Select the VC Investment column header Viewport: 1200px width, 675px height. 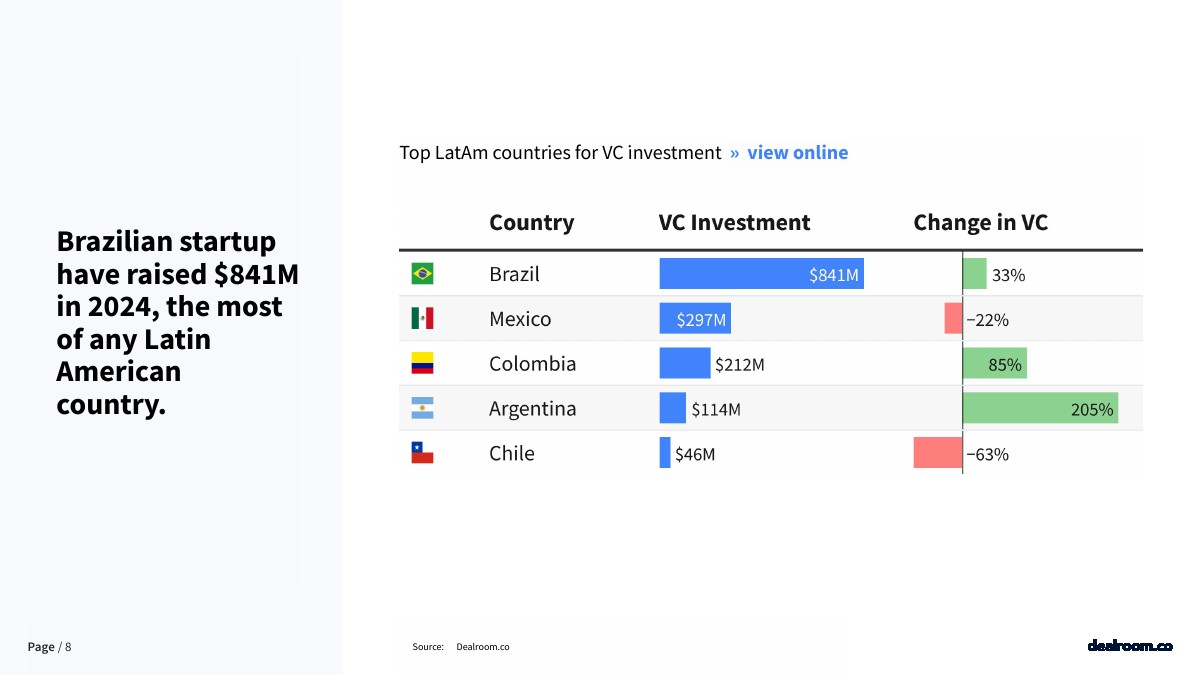pos(734,222)
